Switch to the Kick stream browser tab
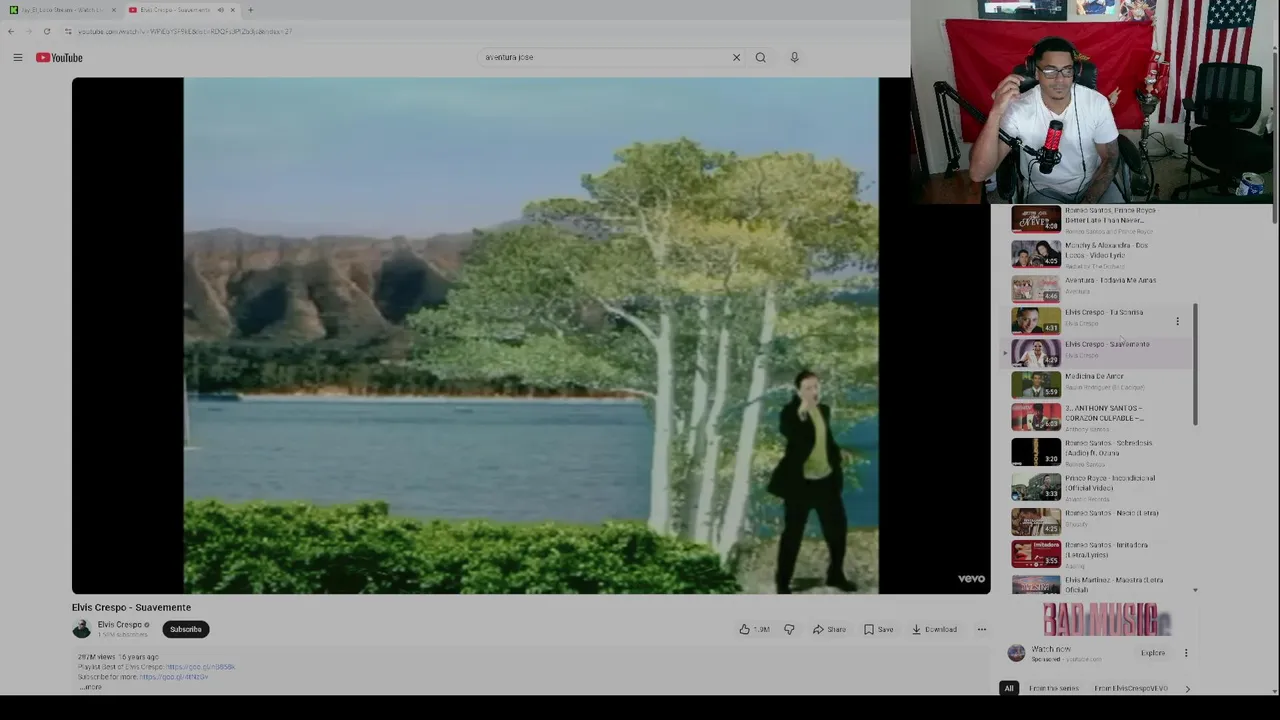1280x720 pixels. pyautogui.click(x=62, y=10)
